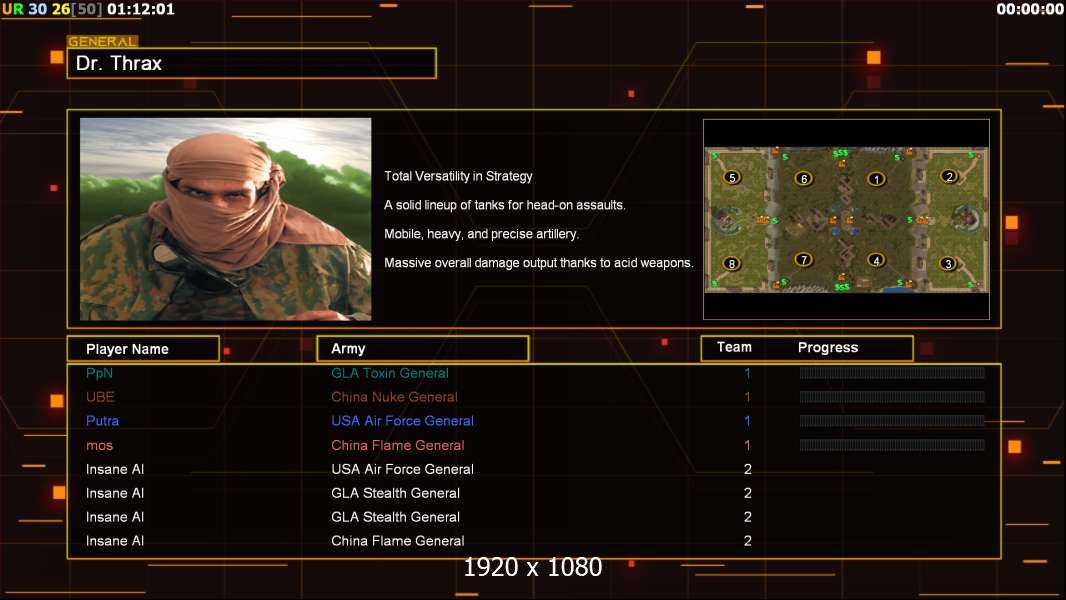Click GLA Toxin General army text
The height and width of the screenshot is (600, 1066).
(390, 373)
